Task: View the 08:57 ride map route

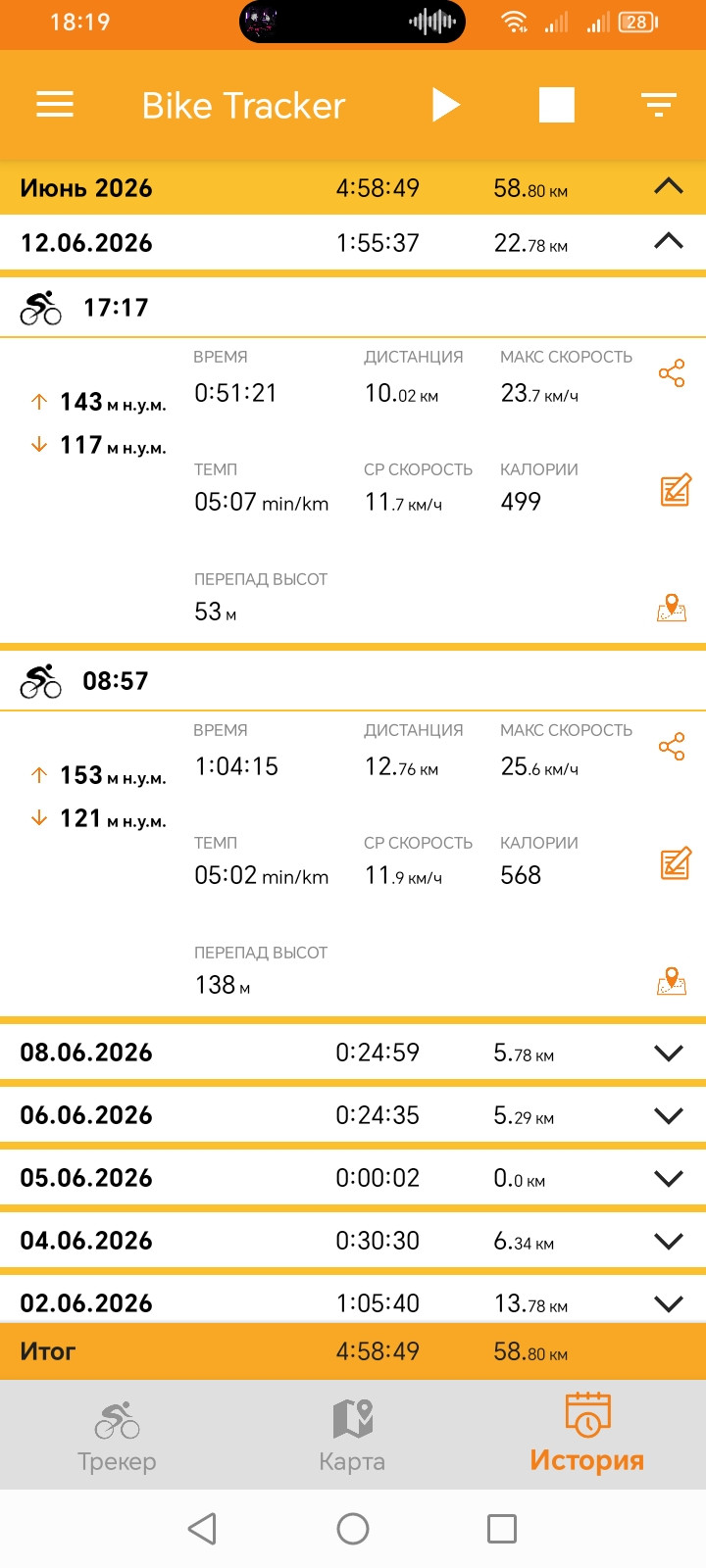Action: pyautogui.click(x=672, y=982)
